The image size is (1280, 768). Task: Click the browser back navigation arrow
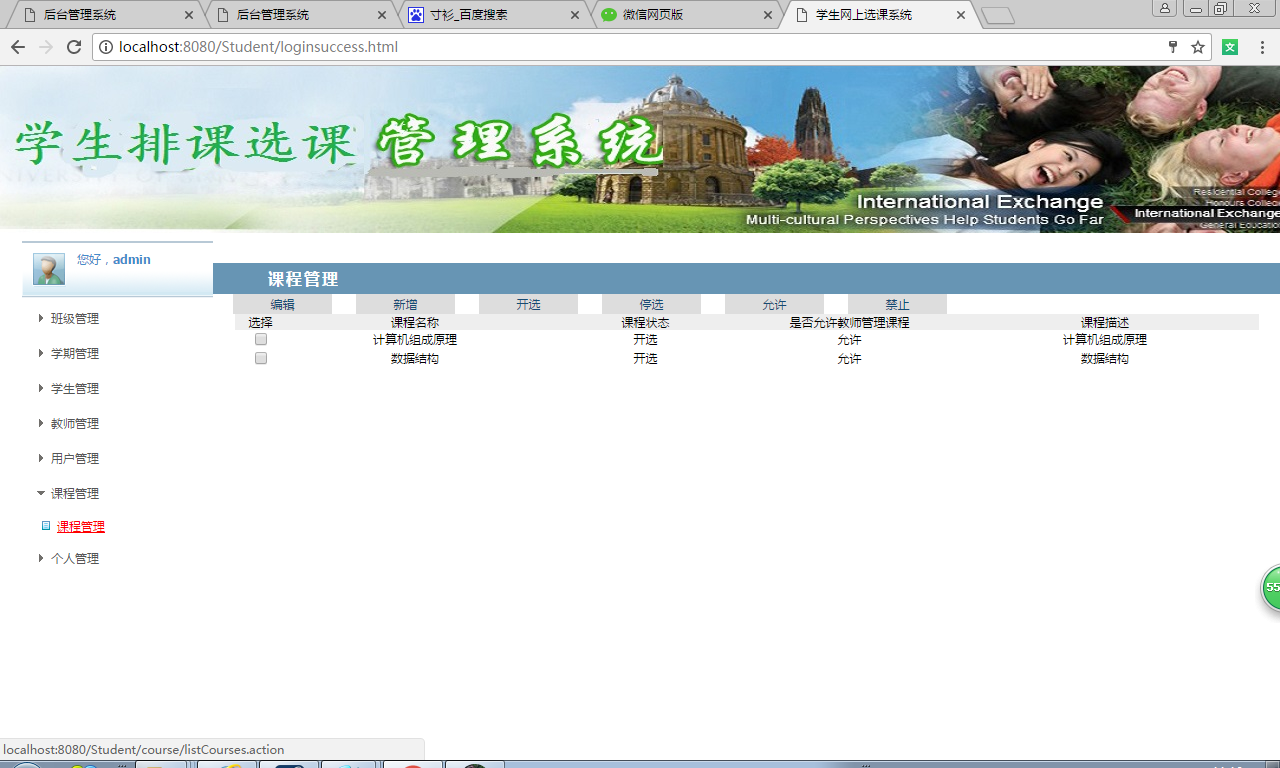pos(17,46)
